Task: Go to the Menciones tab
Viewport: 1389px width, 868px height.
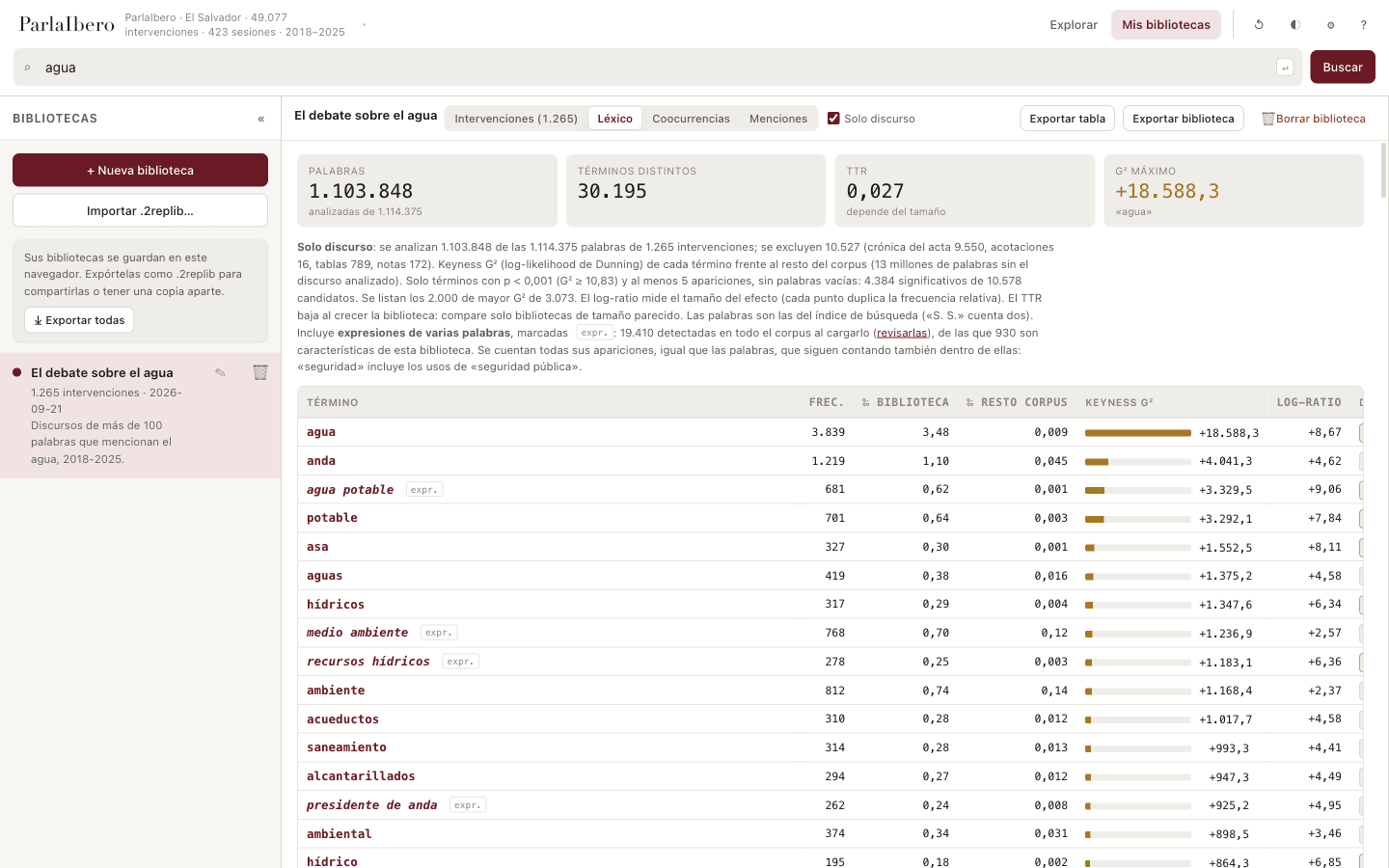Action: [x=778, y=119]
